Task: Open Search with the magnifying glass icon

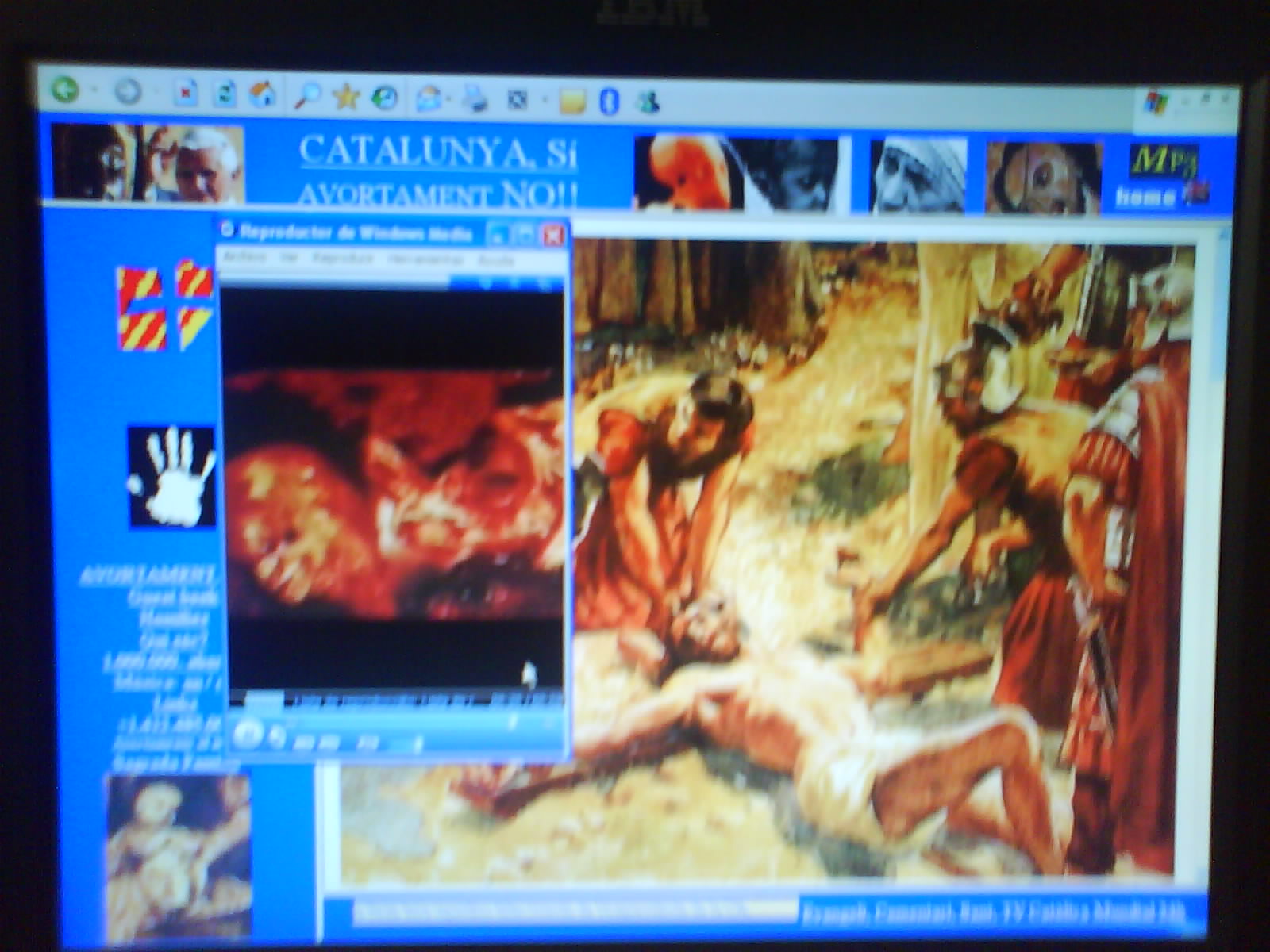Action: pyautogui.click(x=307, y=96)
